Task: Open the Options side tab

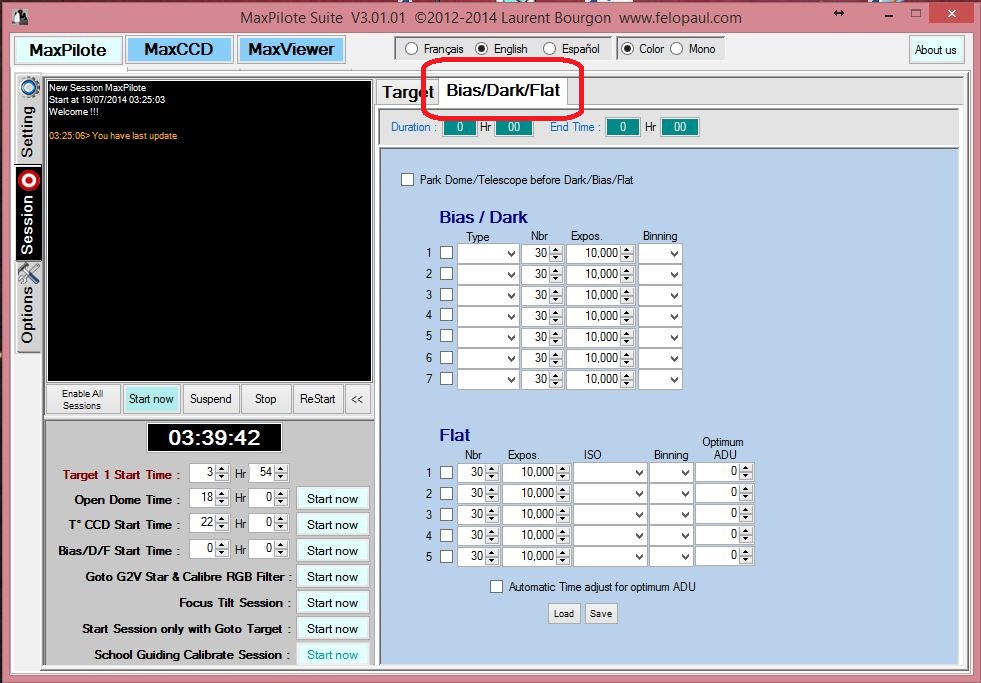Action: 29,307
